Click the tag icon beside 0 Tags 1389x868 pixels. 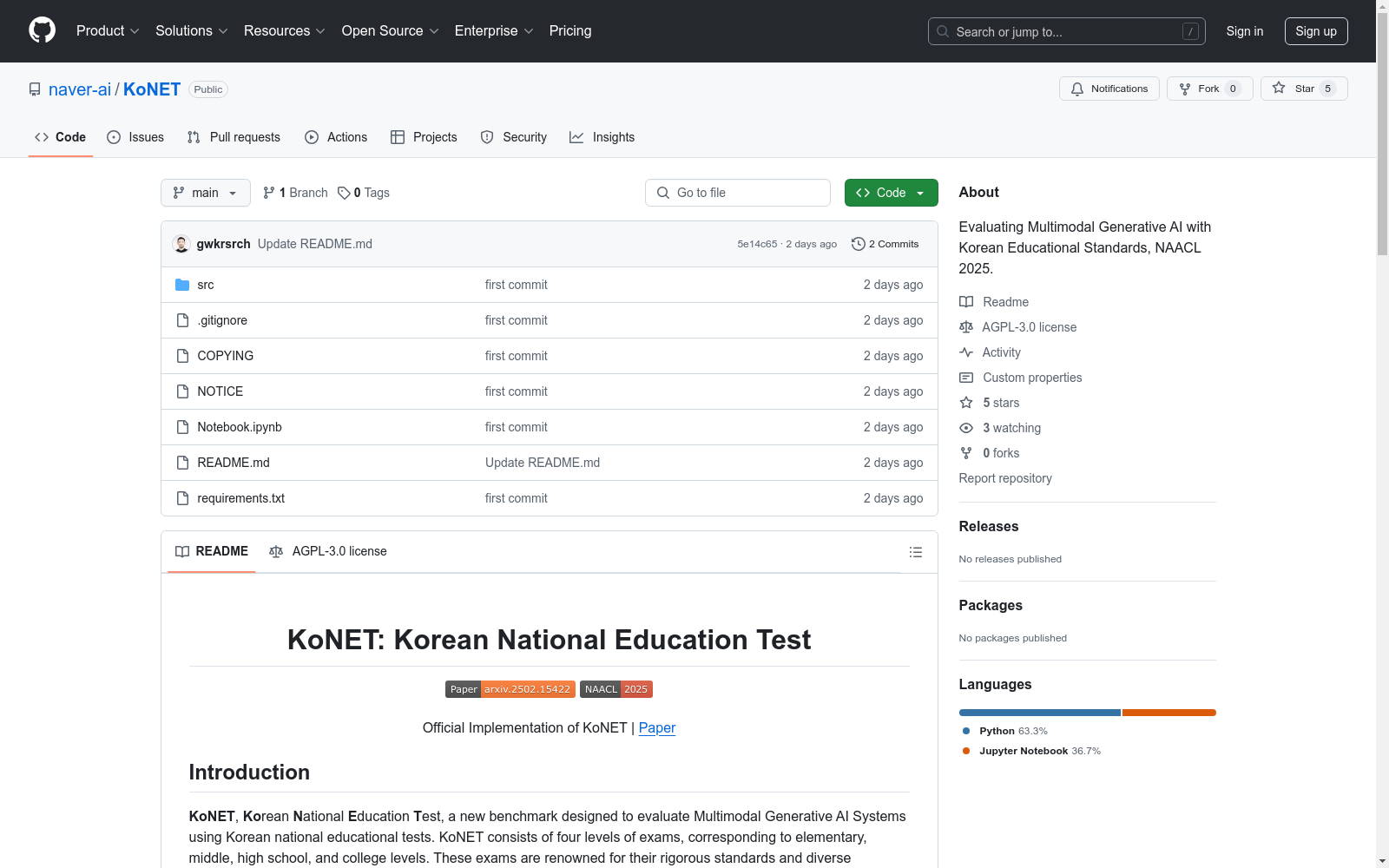tap(344, 193)
